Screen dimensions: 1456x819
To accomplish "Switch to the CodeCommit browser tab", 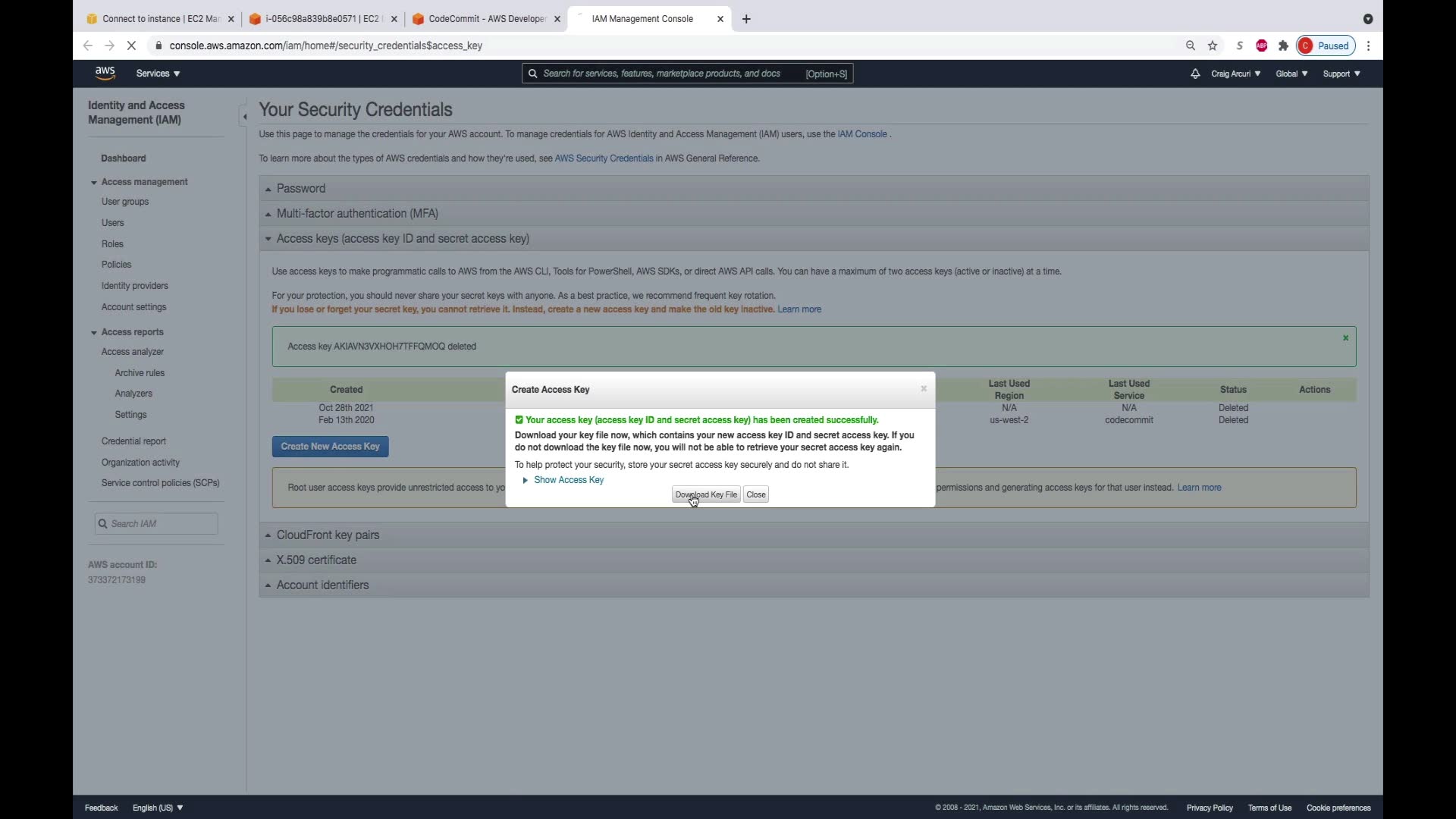I will point(485,19).
